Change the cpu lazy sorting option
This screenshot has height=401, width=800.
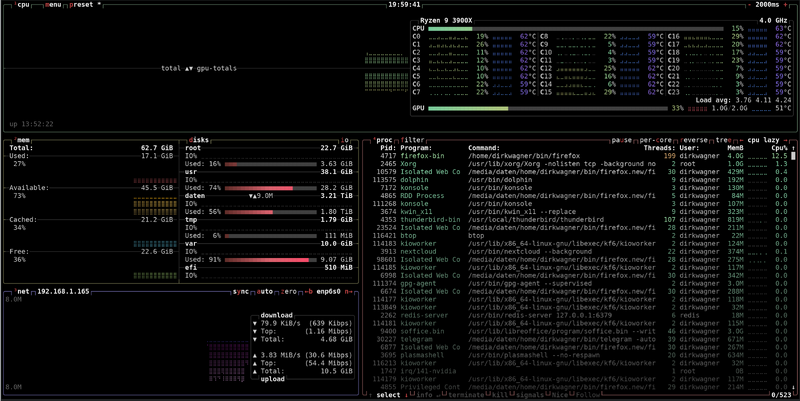pos(763,140)
